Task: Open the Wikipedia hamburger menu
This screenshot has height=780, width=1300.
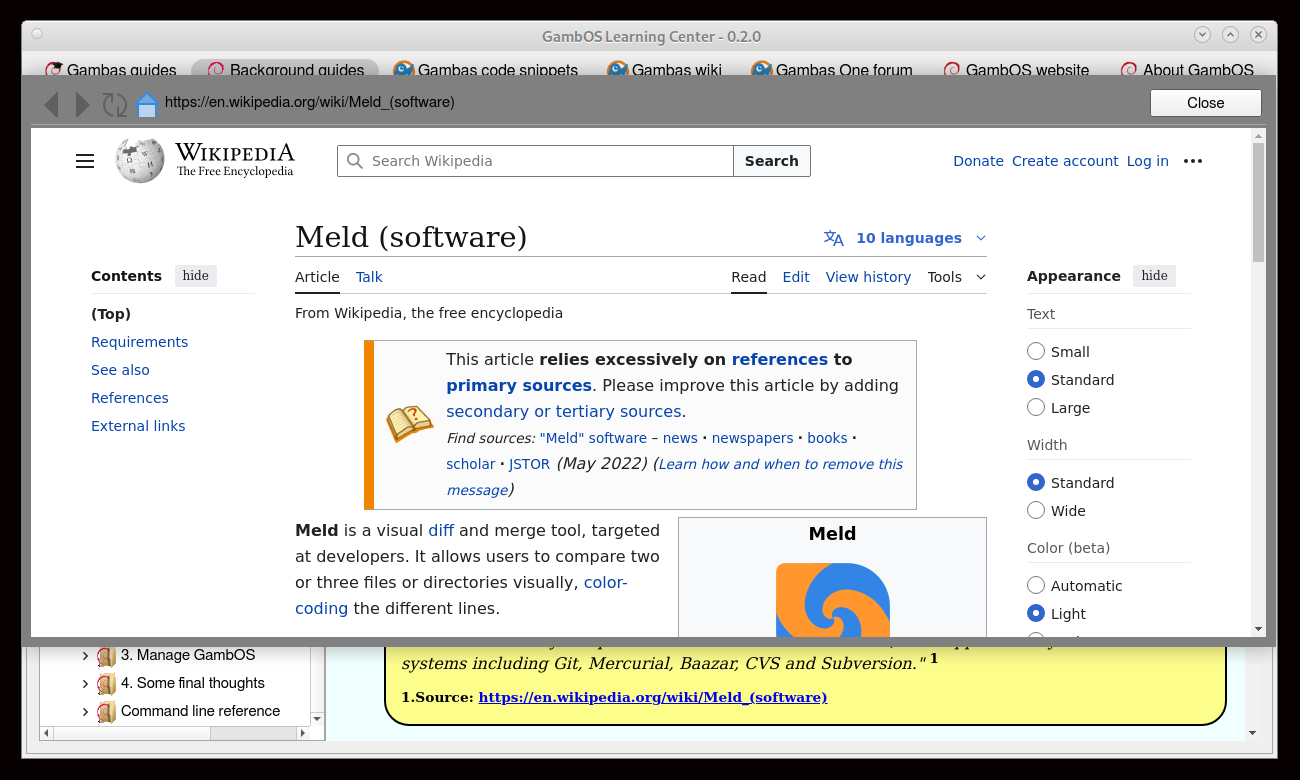Action: (85, 161)
